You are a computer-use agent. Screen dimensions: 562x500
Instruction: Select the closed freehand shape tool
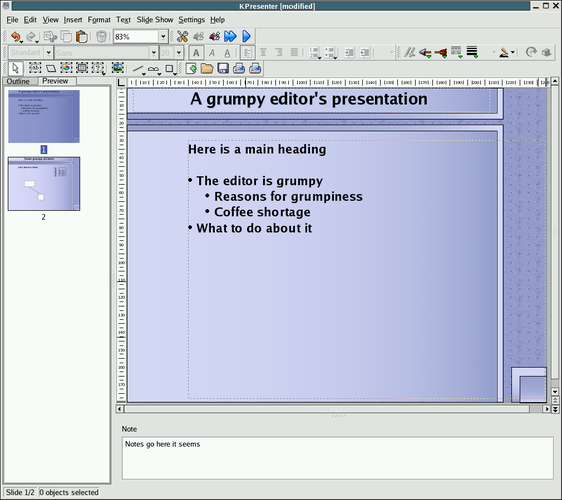tap(153, 68)
